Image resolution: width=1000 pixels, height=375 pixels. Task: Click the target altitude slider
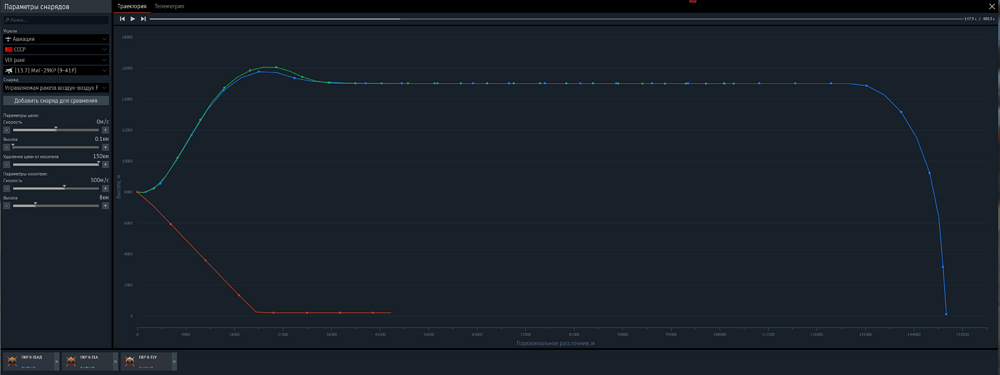click(55, 147)
